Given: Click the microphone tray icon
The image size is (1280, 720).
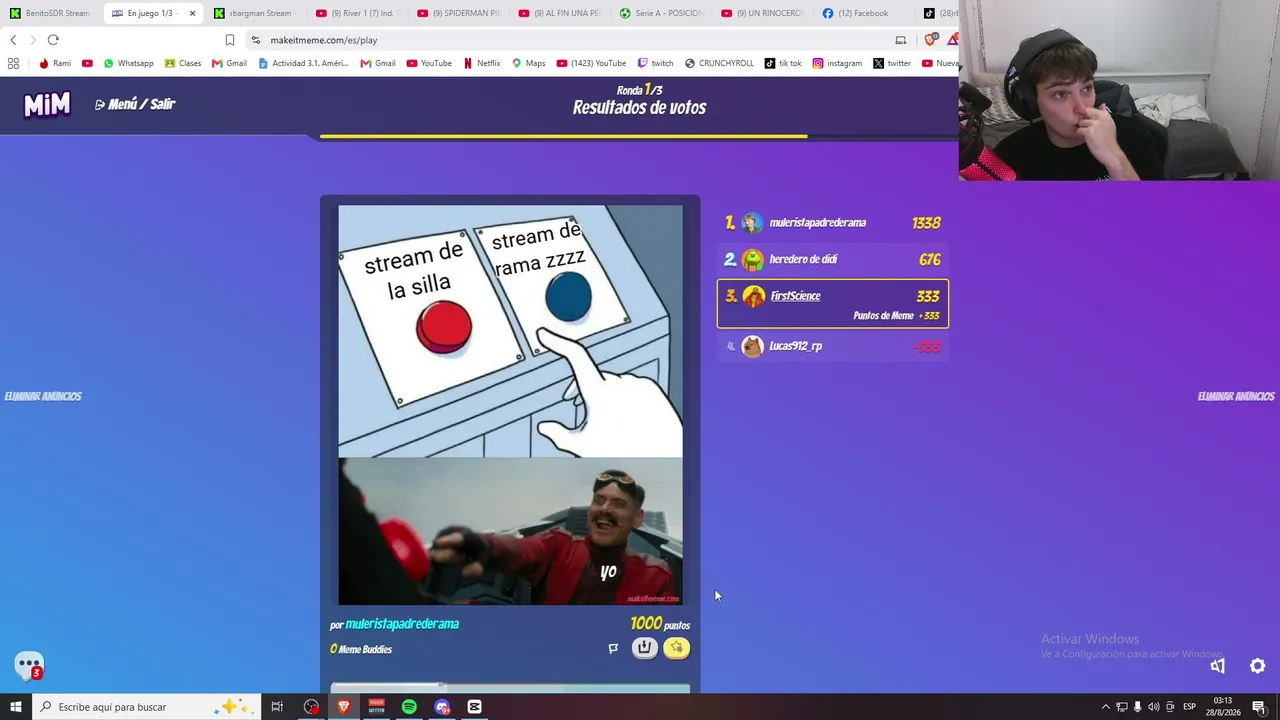Looking at the screenshot, I should 1137,707.
